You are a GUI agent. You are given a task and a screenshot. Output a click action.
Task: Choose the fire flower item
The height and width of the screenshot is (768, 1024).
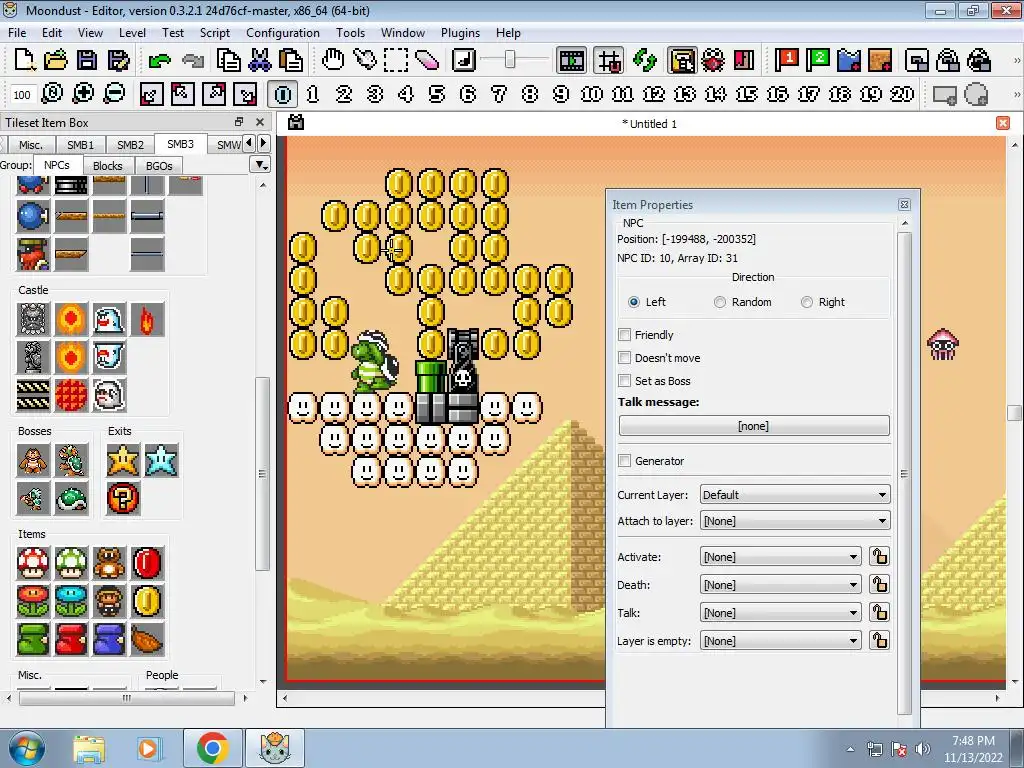[x=33, y=601]
